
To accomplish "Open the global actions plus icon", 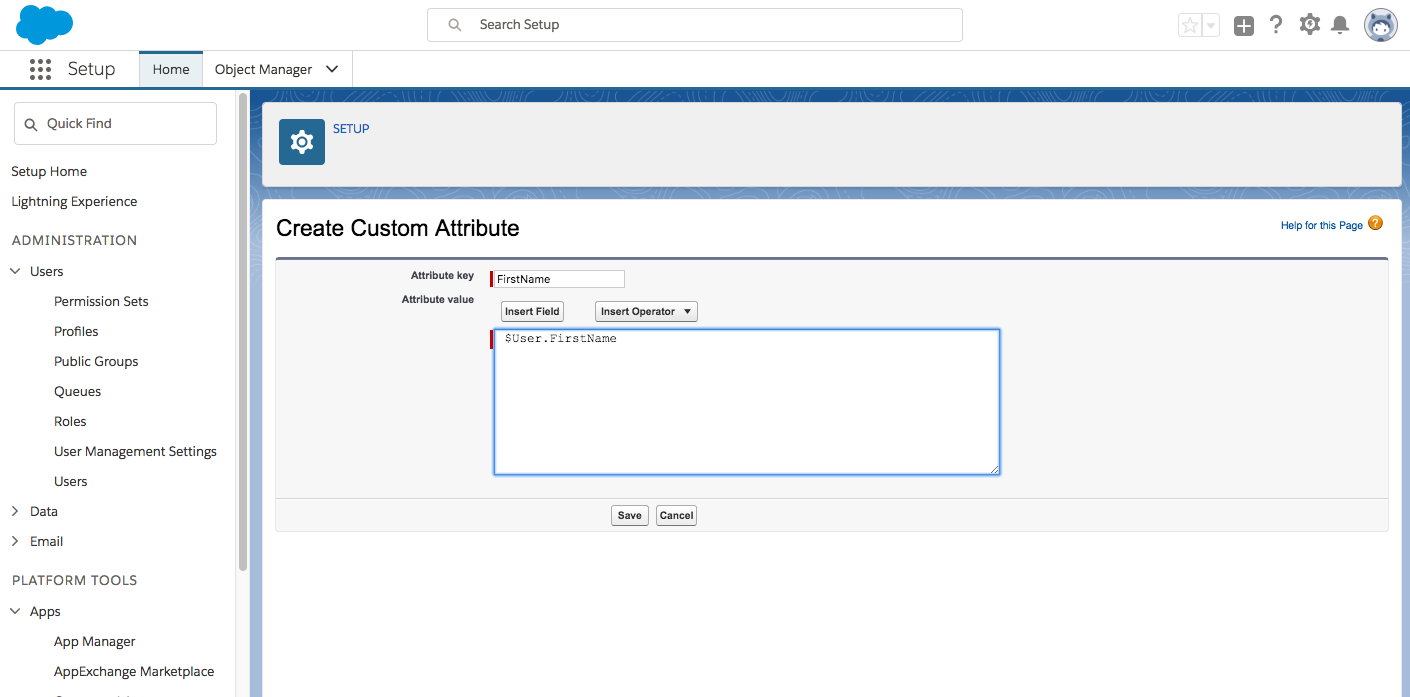I will click(x=1244, y=26).
